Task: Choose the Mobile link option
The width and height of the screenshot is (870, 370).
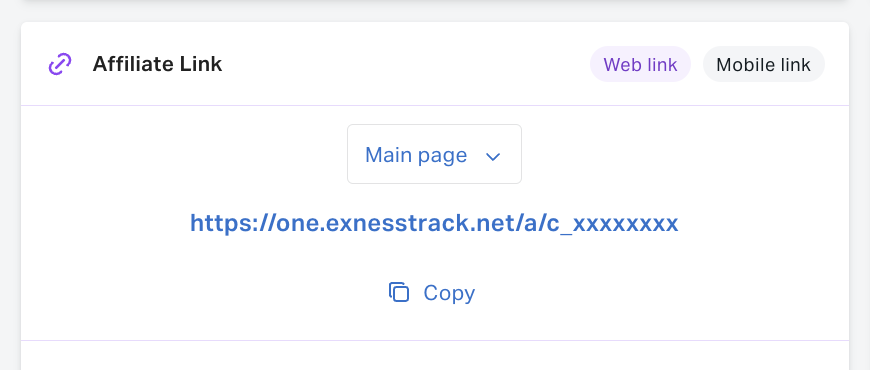Action: tap(763, 64)
